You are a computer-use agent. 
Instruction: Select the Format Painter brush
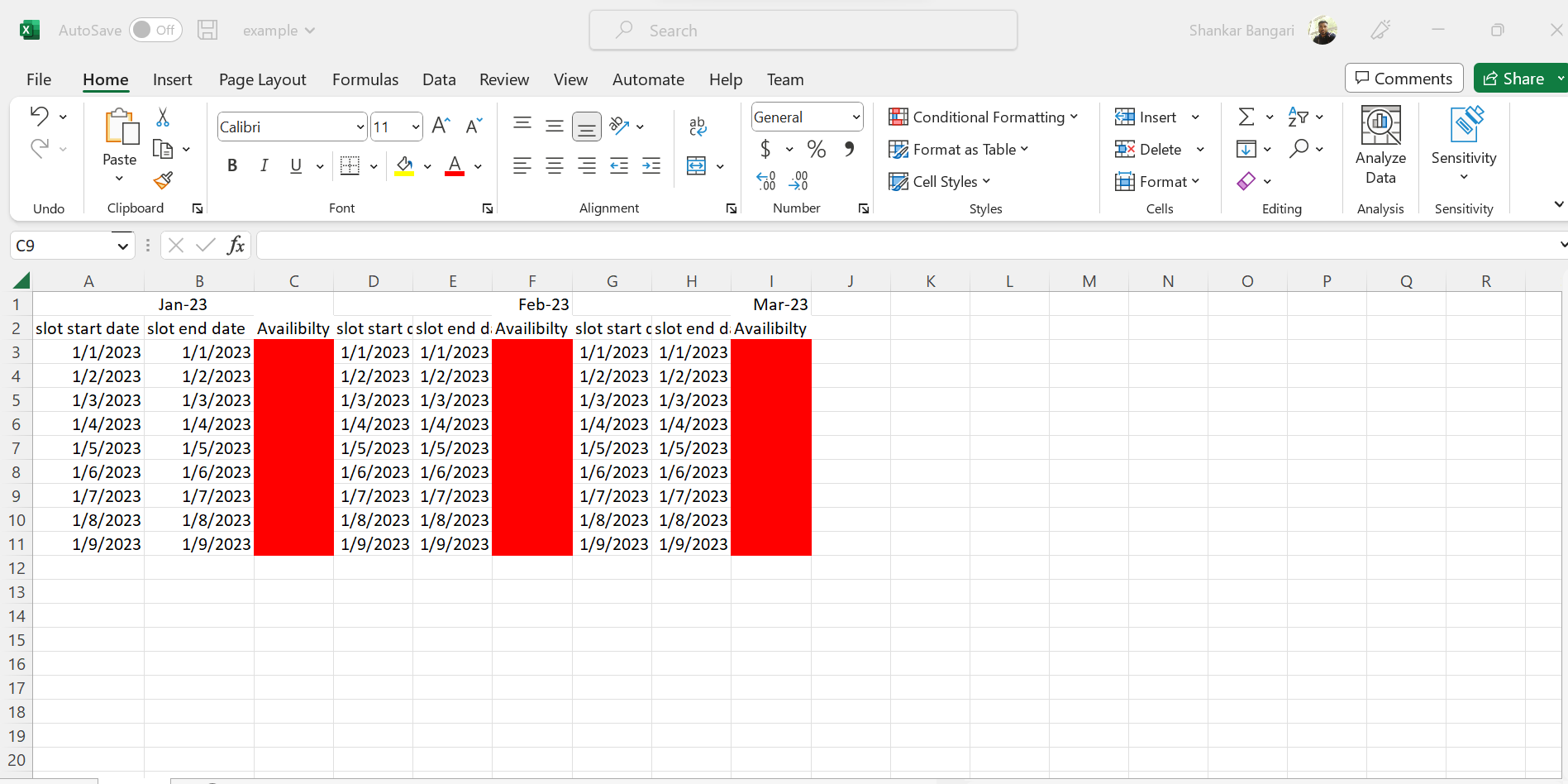[163, 180]
